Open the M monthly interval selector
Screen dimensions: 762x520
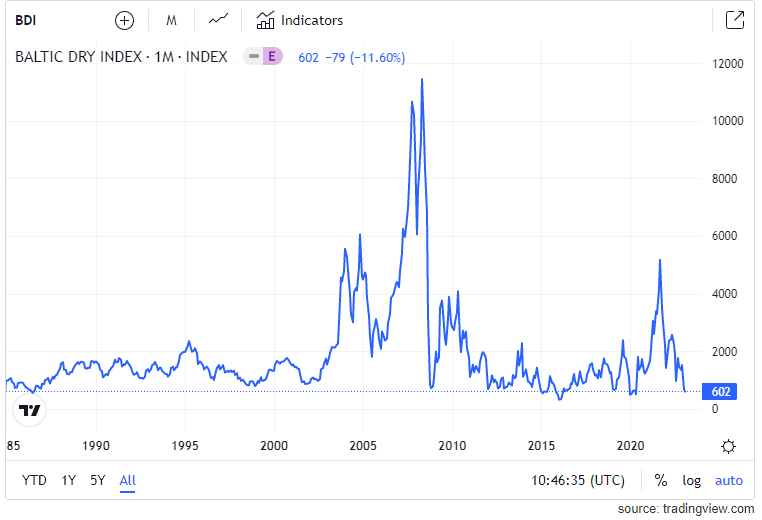(171, 20)
